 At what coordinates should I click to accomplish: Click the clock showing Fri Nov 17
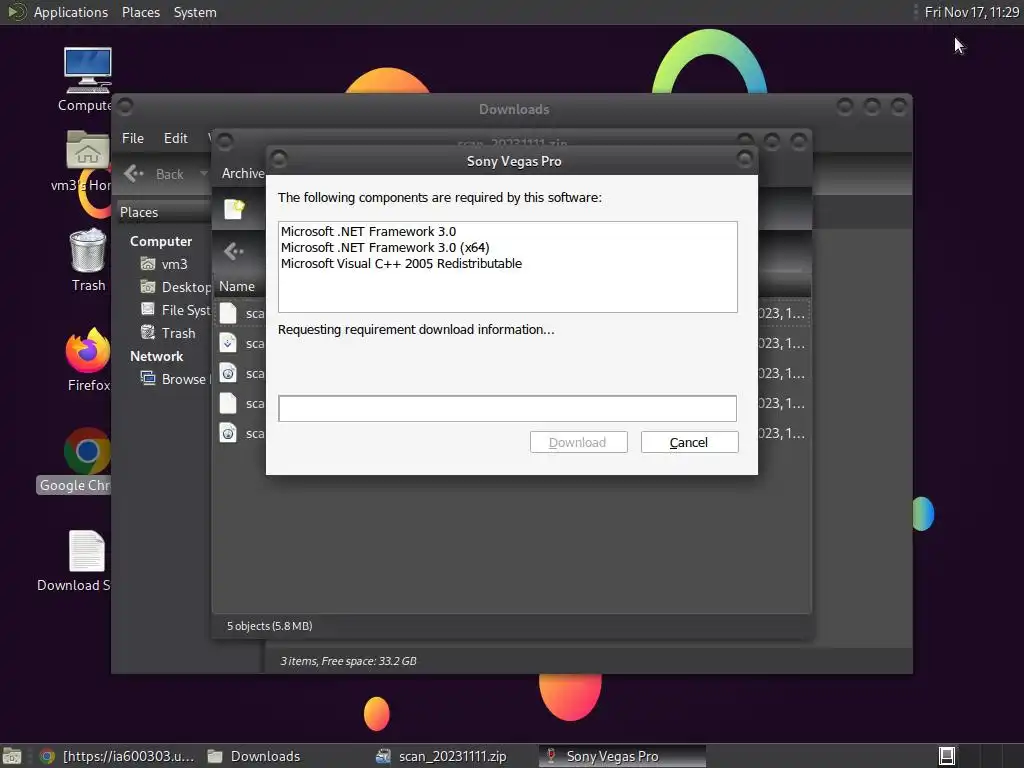tap(971, 12)
